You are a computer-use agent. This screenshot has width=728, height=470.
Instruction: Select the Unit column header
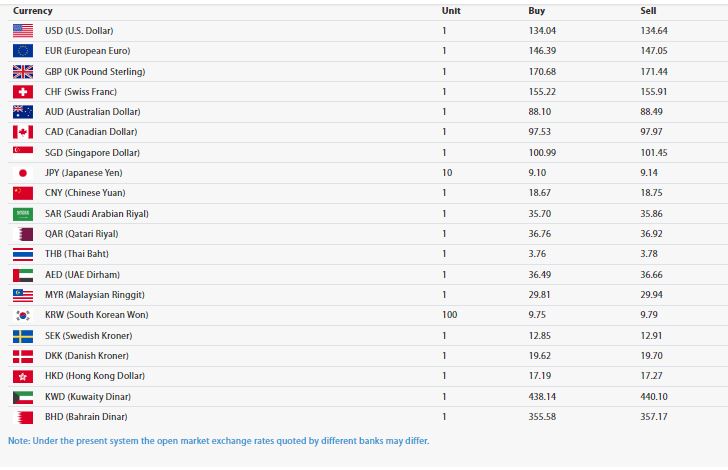coord(451,11)
